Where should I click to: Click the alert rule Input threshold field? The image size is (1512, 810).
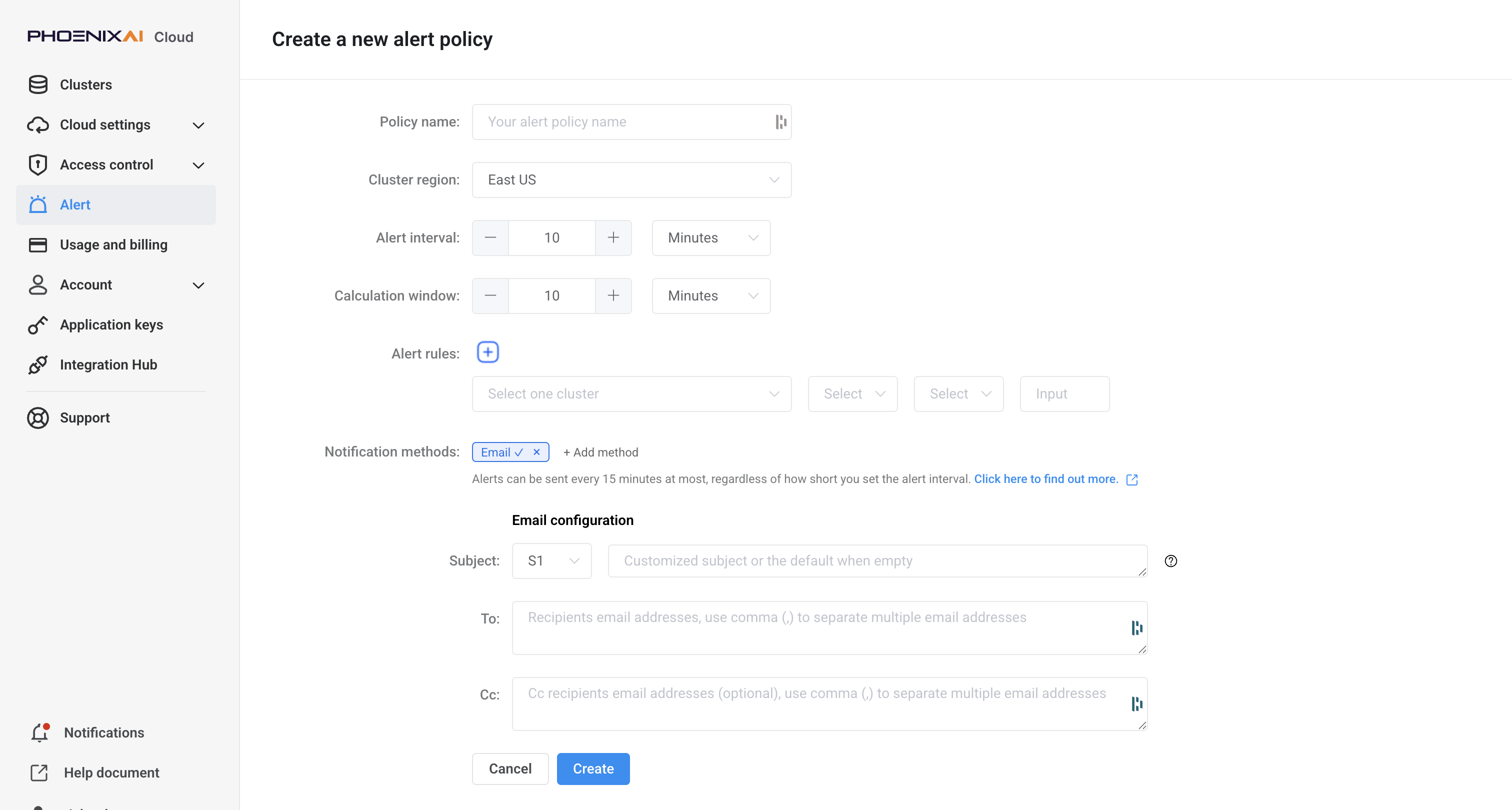(x=1064, y=393)
